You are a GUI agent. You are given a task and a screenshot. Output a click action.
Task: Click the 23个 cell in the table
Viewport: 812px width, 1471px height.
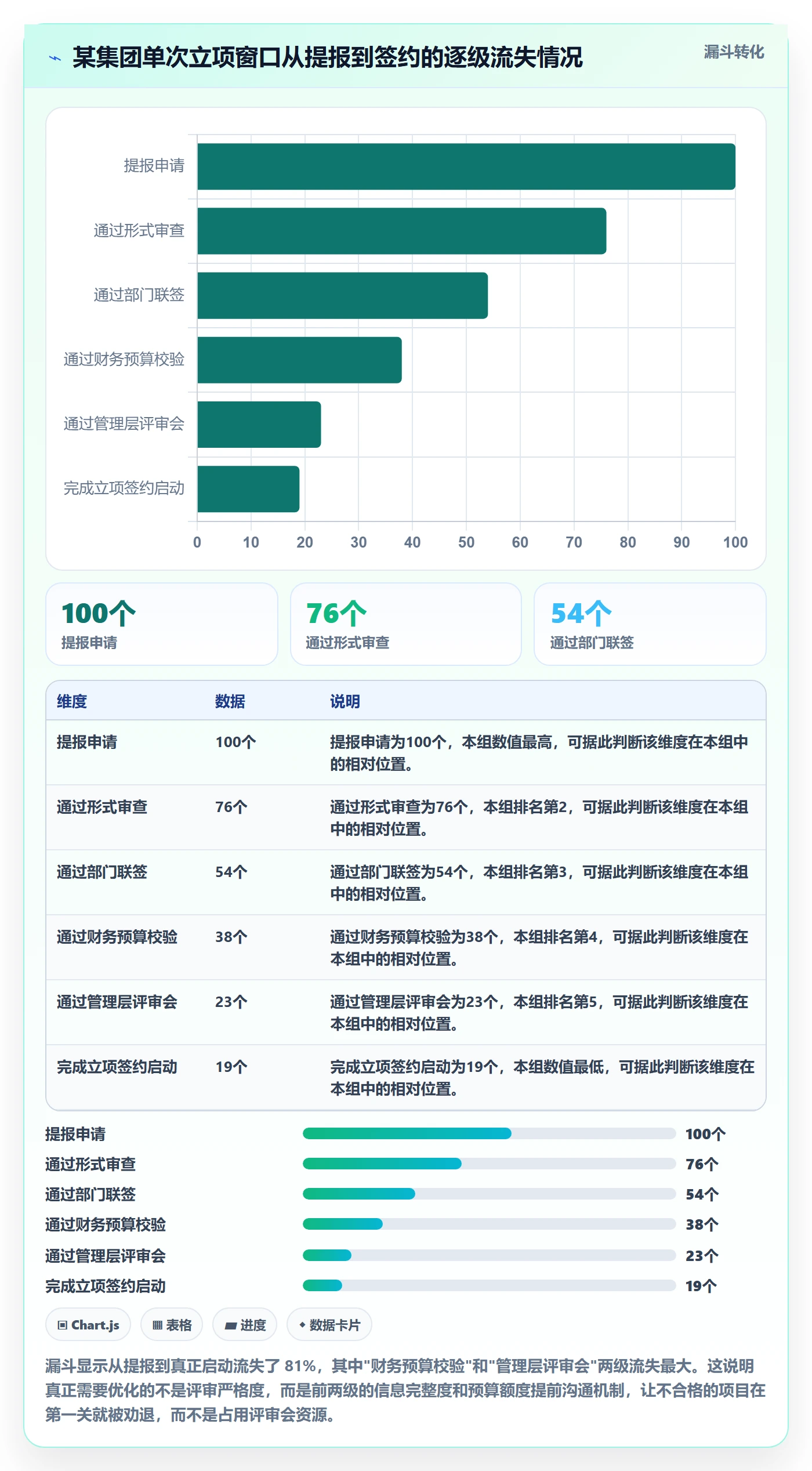click(231, 1002)
